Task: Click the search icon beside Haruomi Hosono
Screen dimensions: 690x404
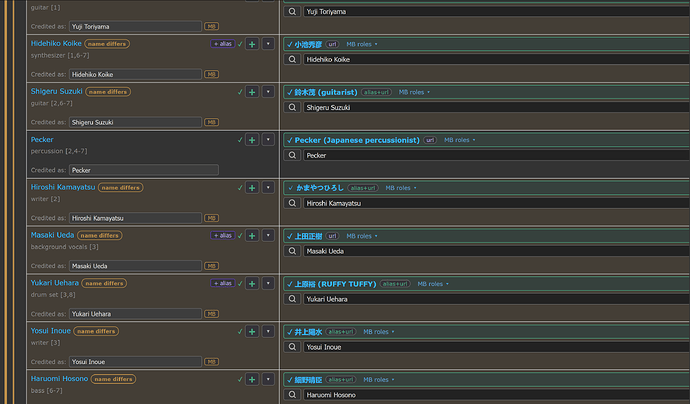Action: click(292, 395)
